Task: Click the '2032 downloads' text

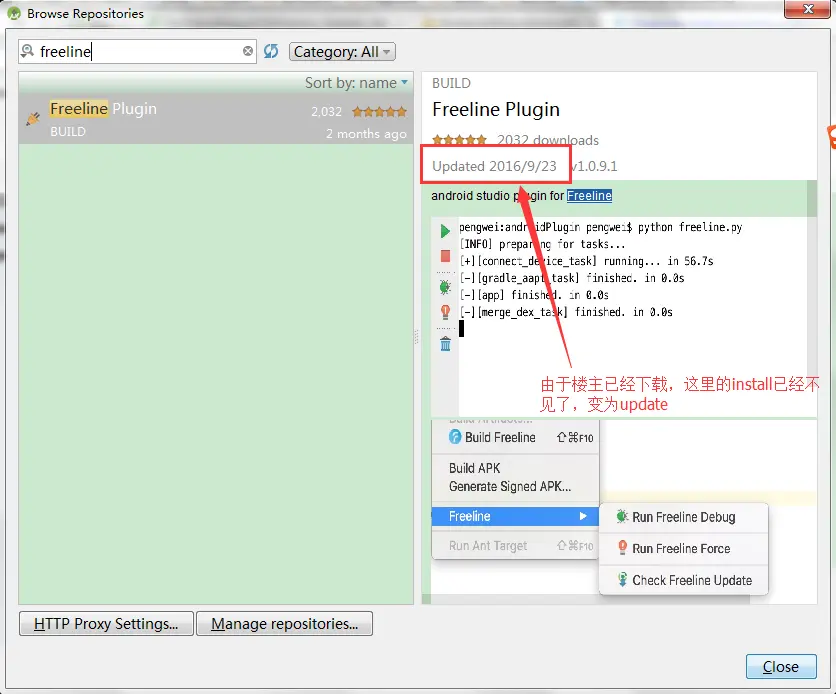Action: (x=548, y=140)
